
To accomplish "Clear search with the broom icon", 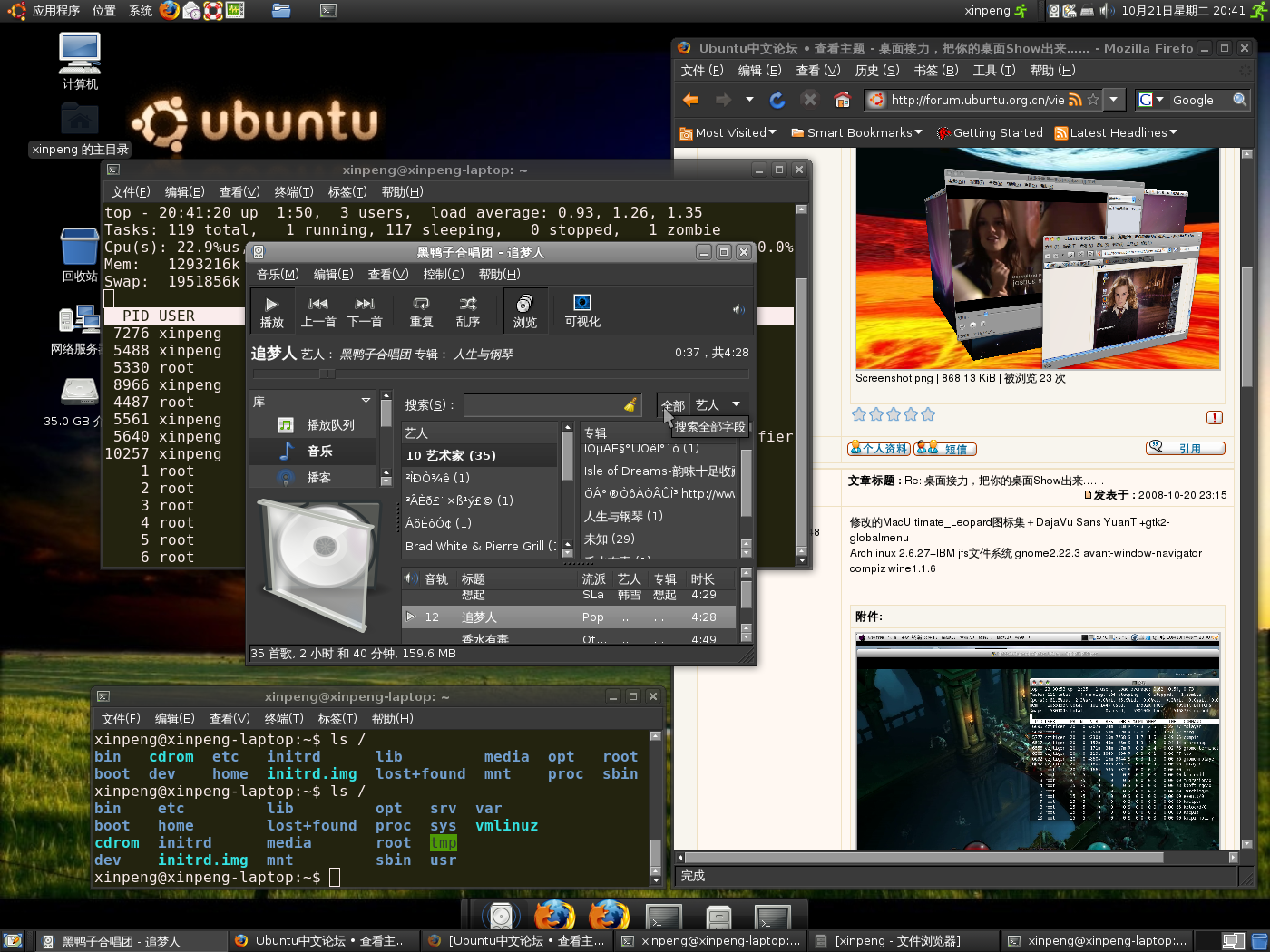I will pyautogui.click(x=630, y=405).
